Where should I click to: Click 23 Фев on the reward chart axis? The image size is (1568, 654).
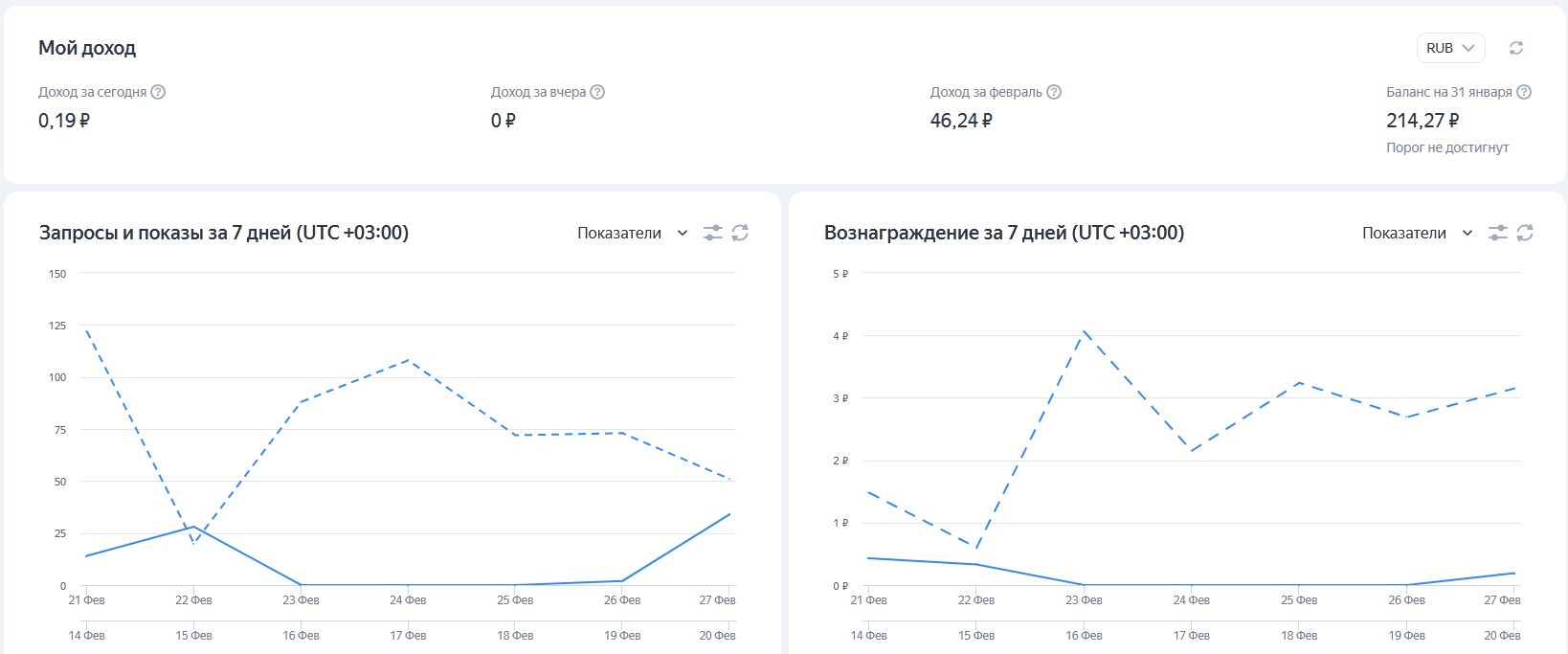tap(1085, 600)
